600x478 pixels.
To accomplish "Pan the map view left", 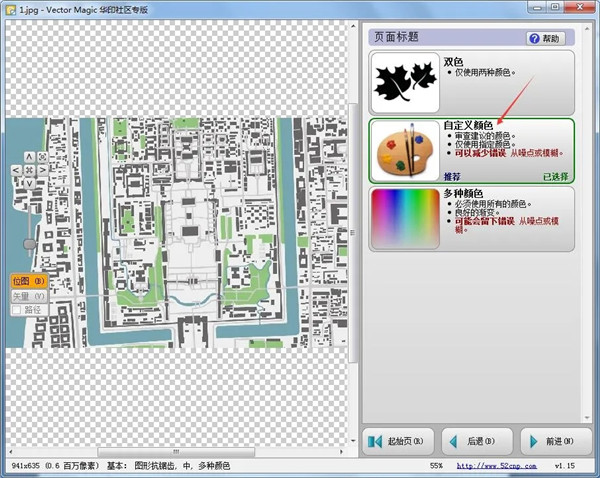I will (16, 170).
